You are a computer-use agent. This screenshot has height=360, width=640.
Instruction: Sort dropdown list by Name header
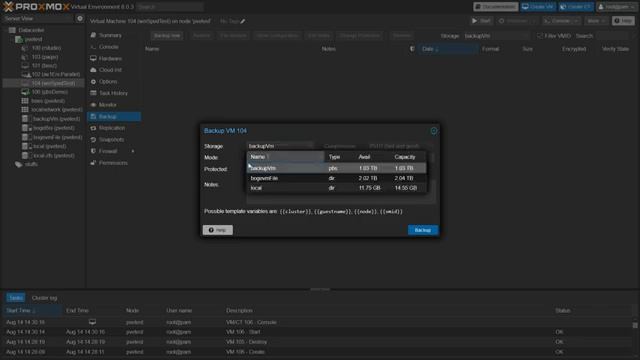point(285,157)
